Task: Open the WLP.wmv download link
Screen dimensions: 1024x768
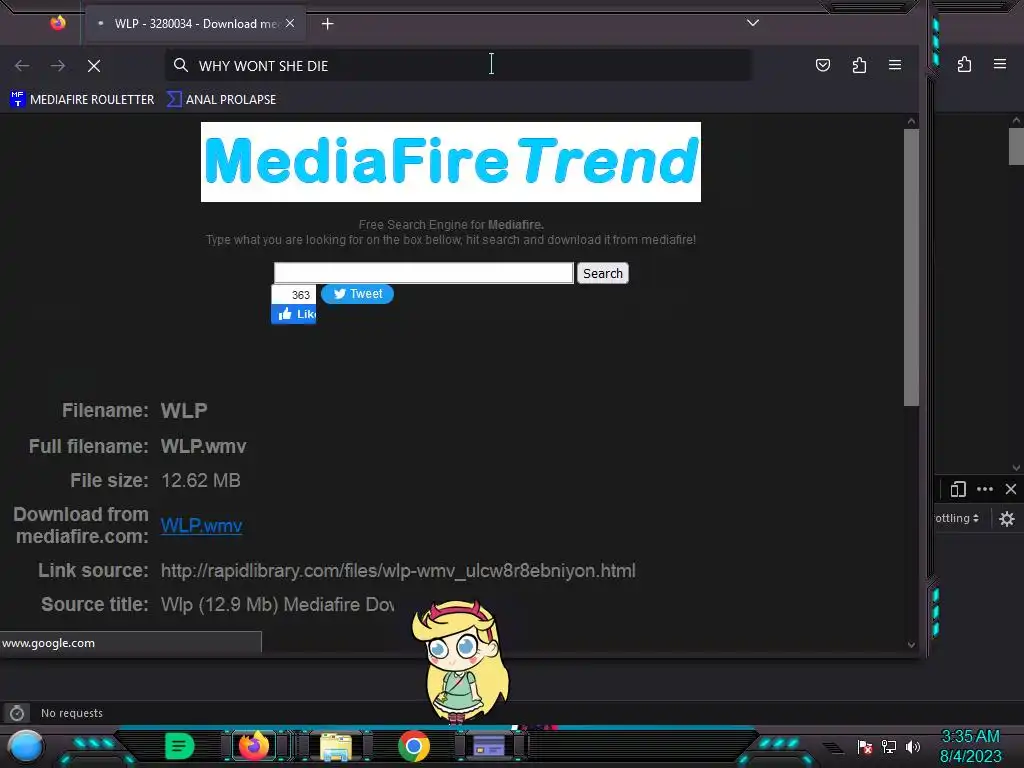Action: [202, 525]
